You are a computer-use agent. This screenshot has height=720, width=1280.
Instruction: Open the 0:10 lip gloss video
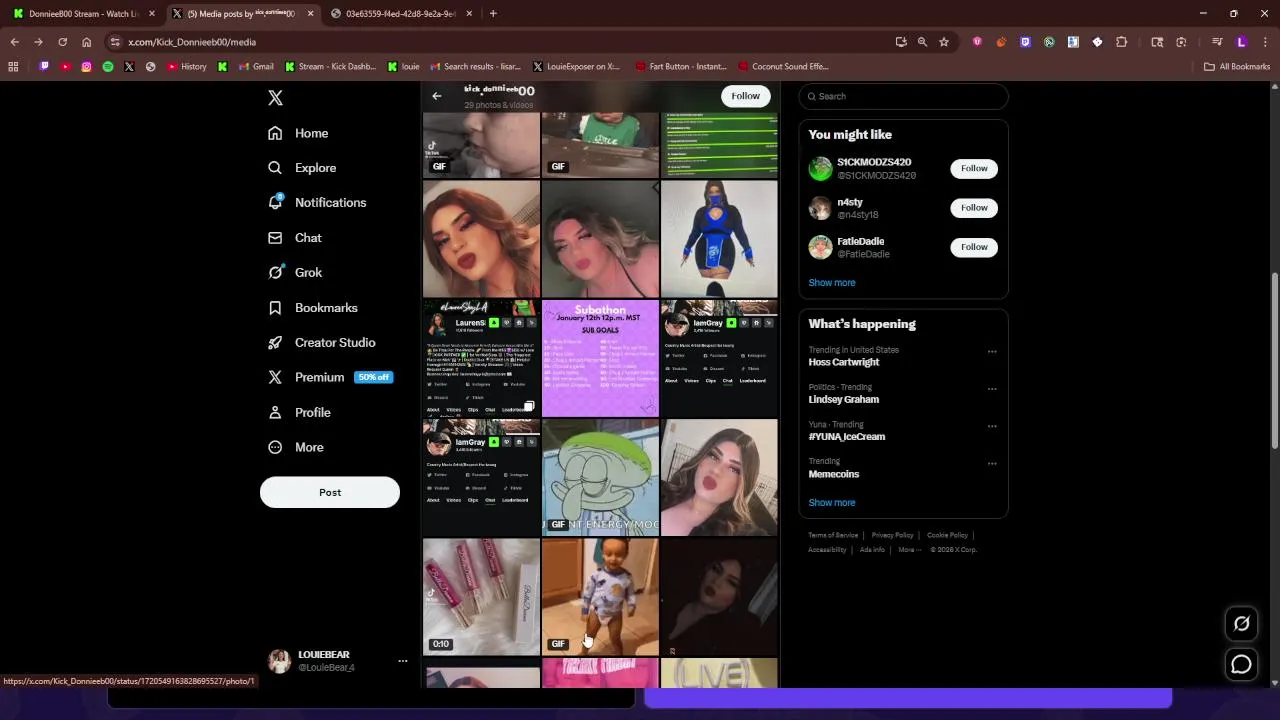pyautogui.click(x=481, y=597)
